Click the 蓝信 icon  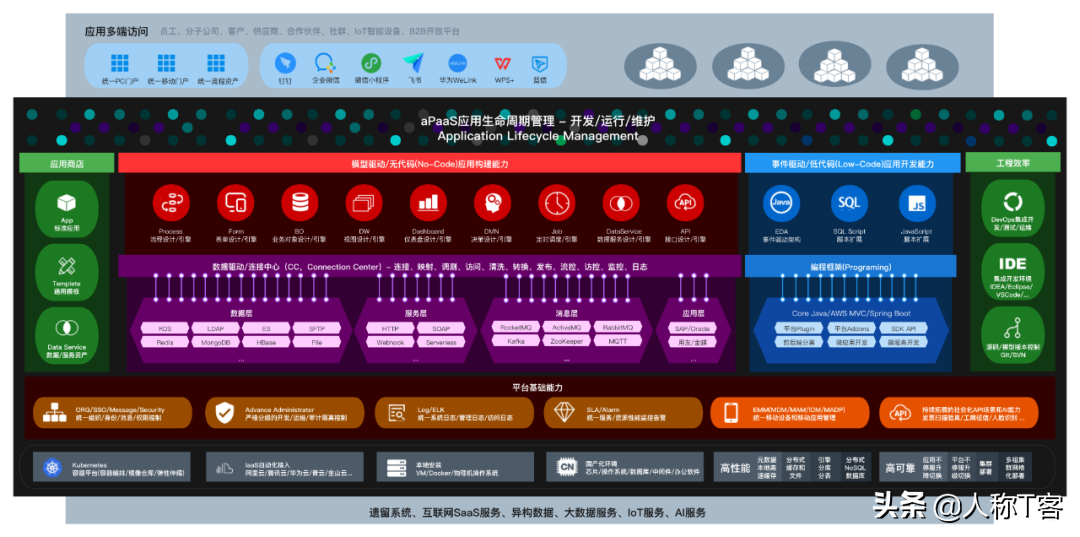coord(540,63)
